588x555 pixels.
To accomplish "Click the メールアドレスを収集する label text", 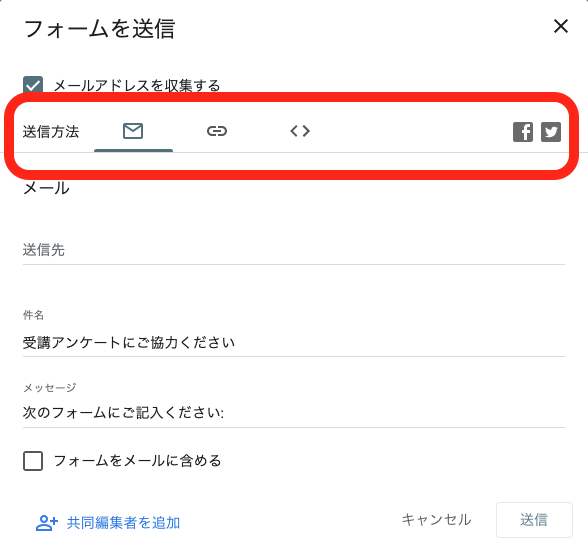I will point(137,86).
